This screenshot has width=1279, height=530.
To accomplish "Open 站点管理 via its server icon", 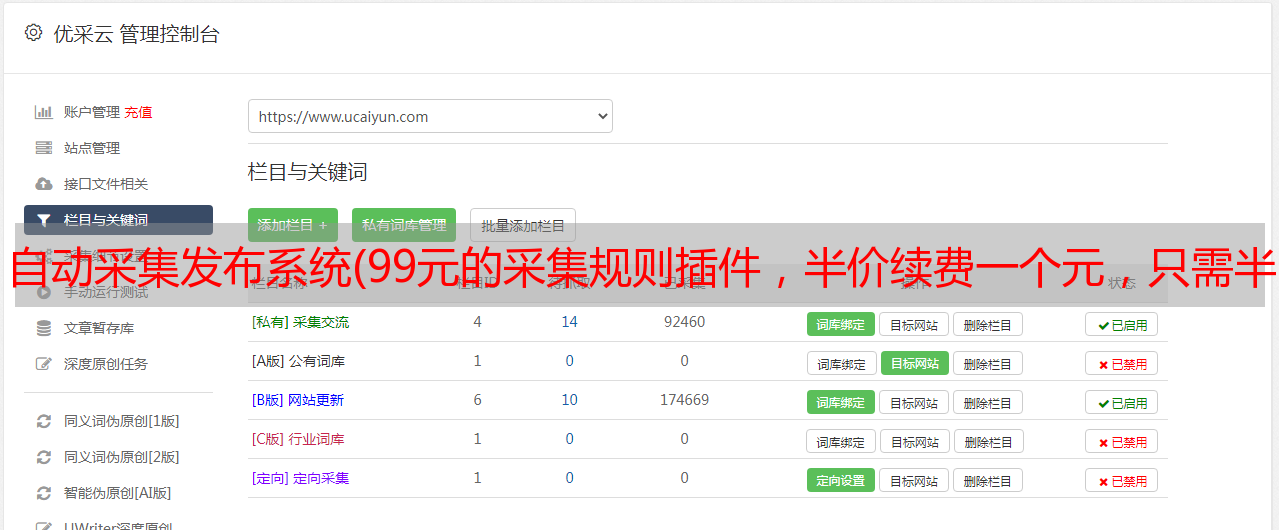I will pyautogui.click(x=44, y=148).
